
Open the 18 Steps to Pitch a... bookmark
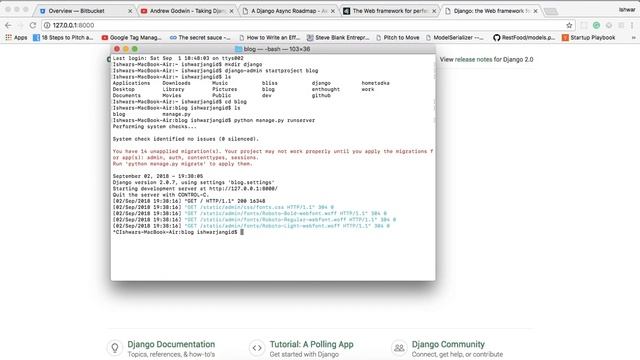coord(63,38)
